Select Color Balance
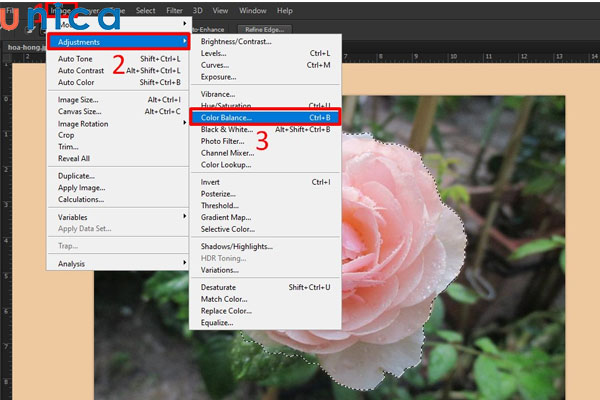 pos(265,118)
